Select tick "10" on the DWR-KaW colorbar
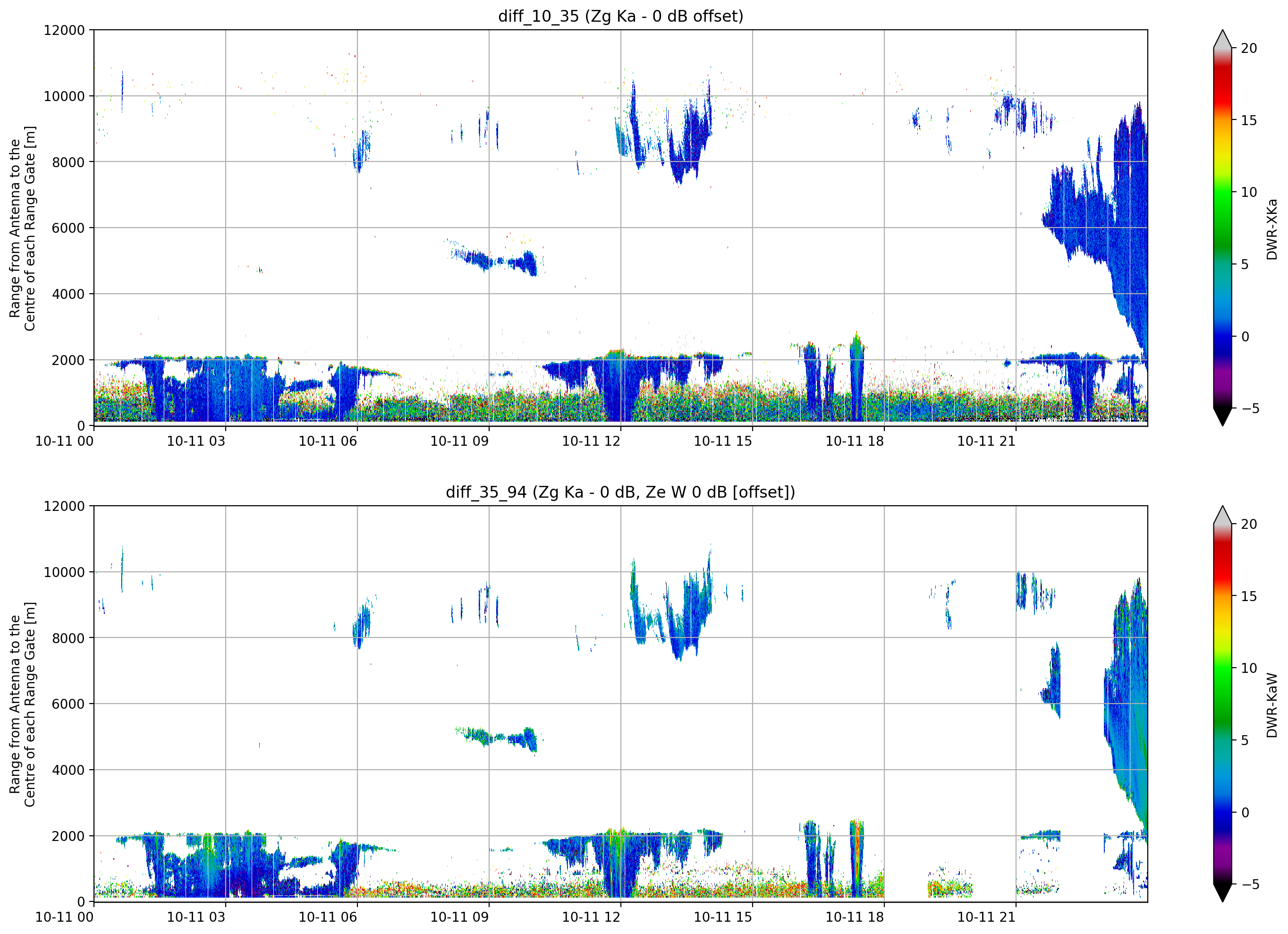The height and width of the screenshot is (934, 1288). (x=1249, y=668)
